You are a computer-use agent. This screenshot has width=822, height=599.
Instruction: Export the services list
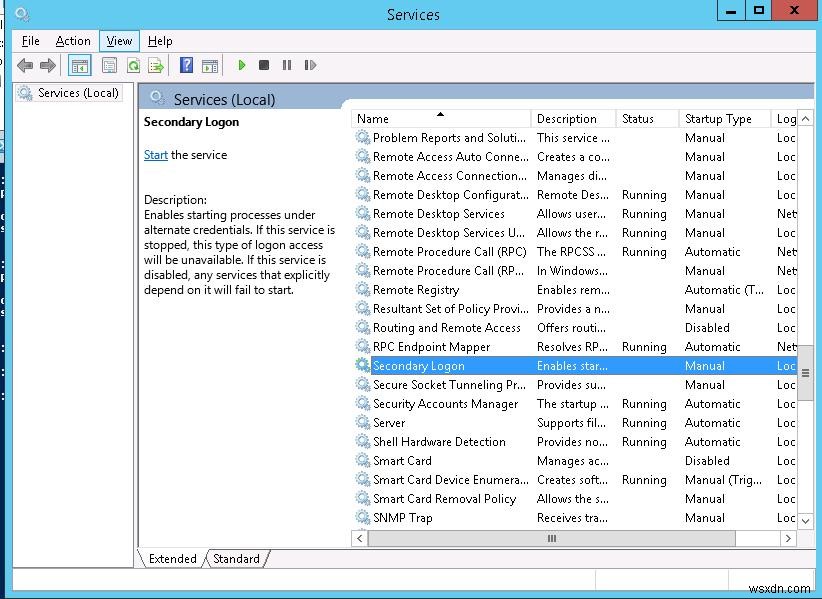[156, 65]
